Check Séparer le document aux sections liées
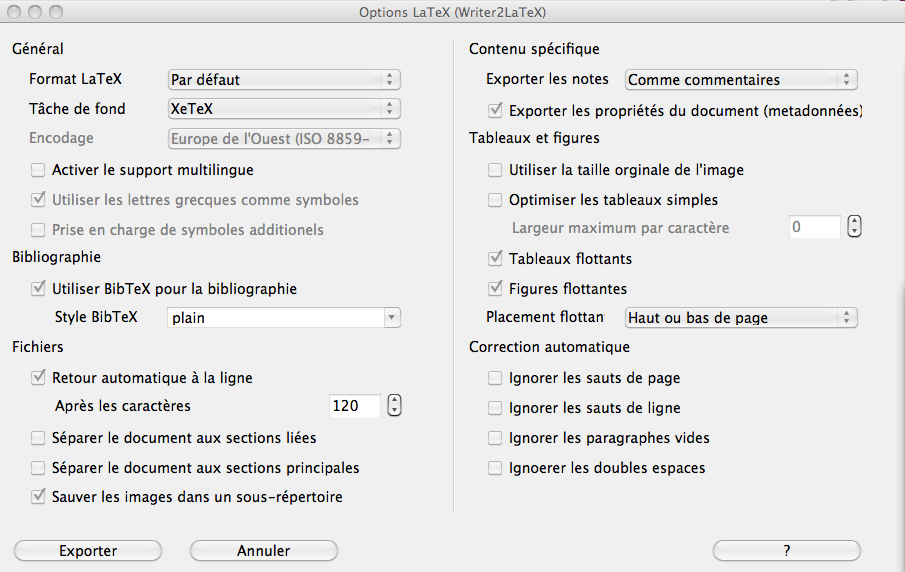This screenshot has width=905, height=572. coord(39,438)
